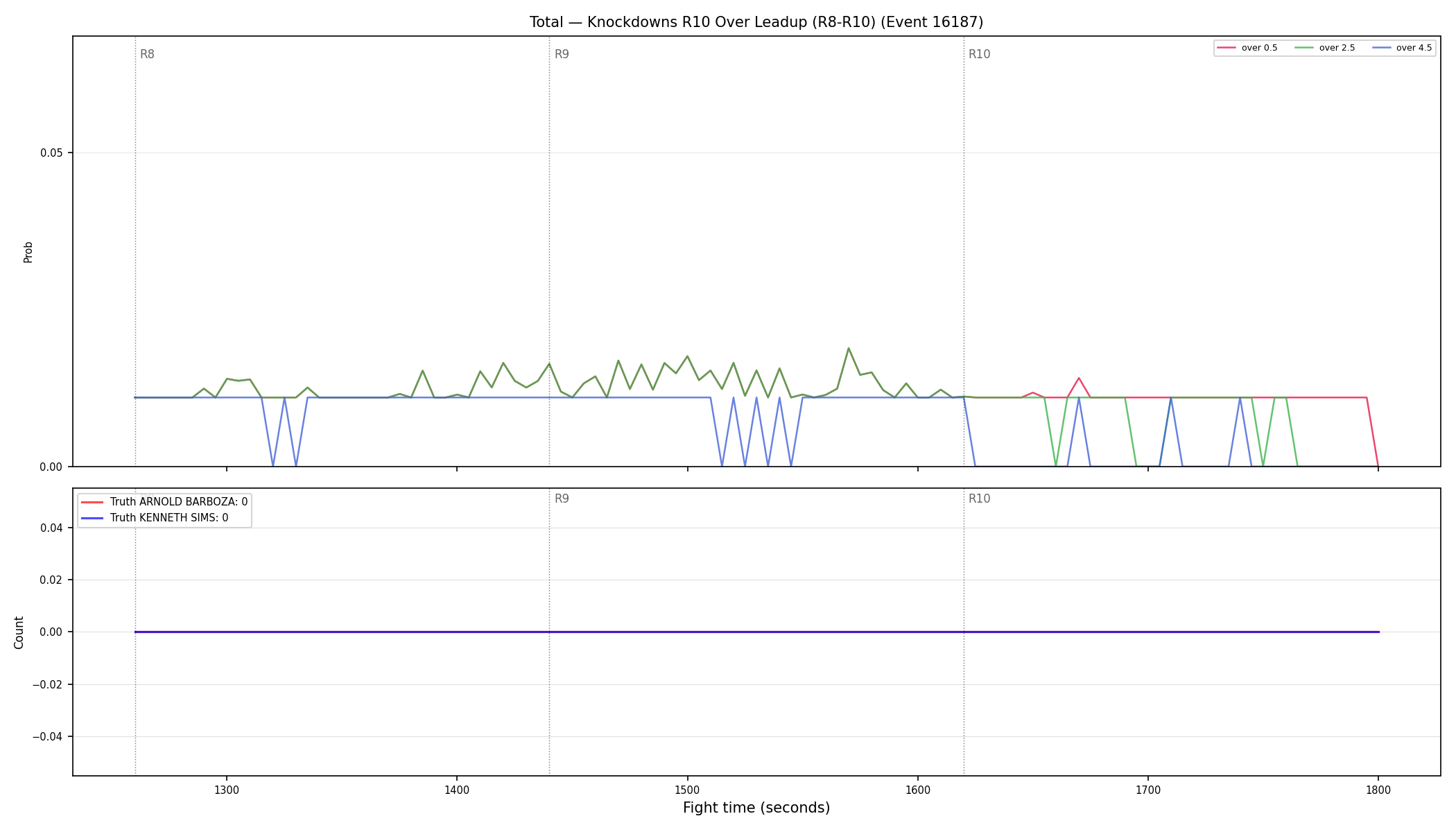Screen dimensions: 1456x832
Task: Click the 0.00 tick label on Prob axis
Action: (x=51, y=467)
